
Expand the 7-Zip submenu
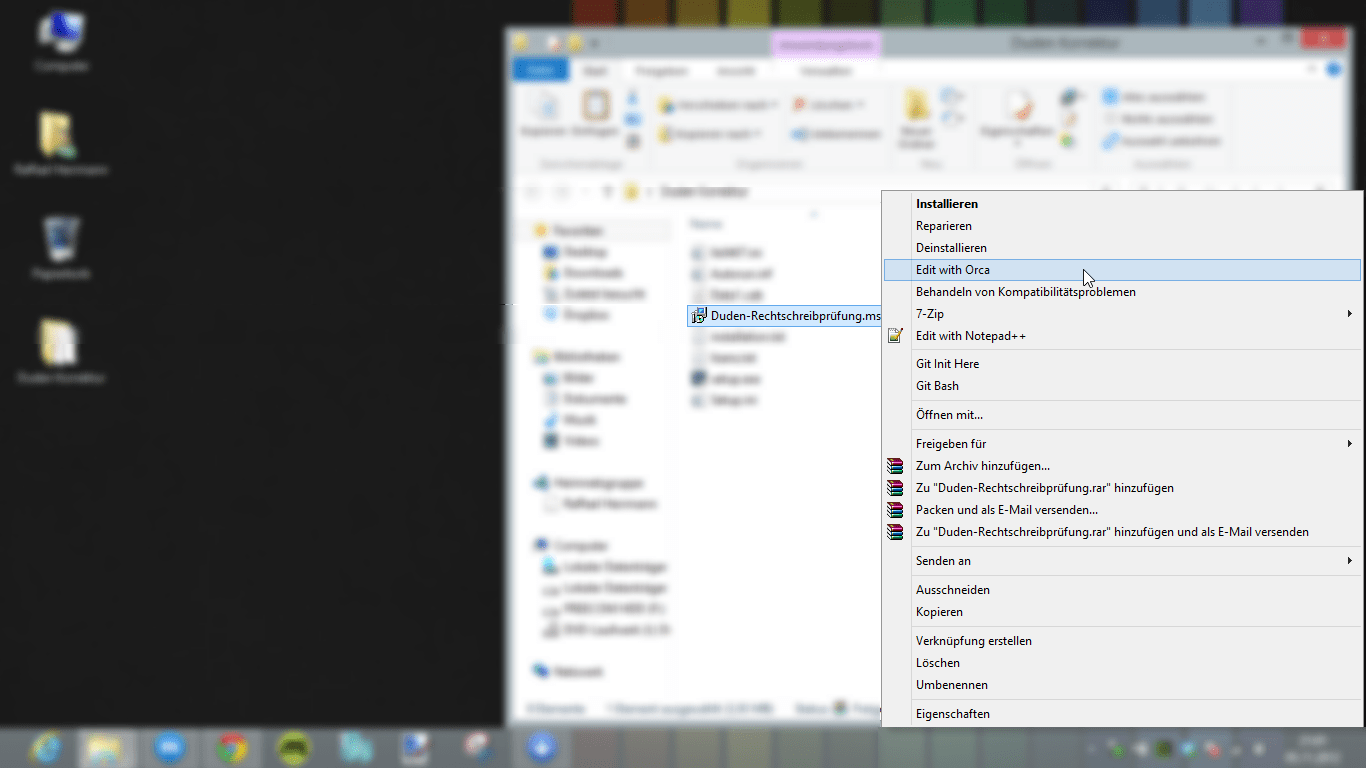tap(1121, 314)
